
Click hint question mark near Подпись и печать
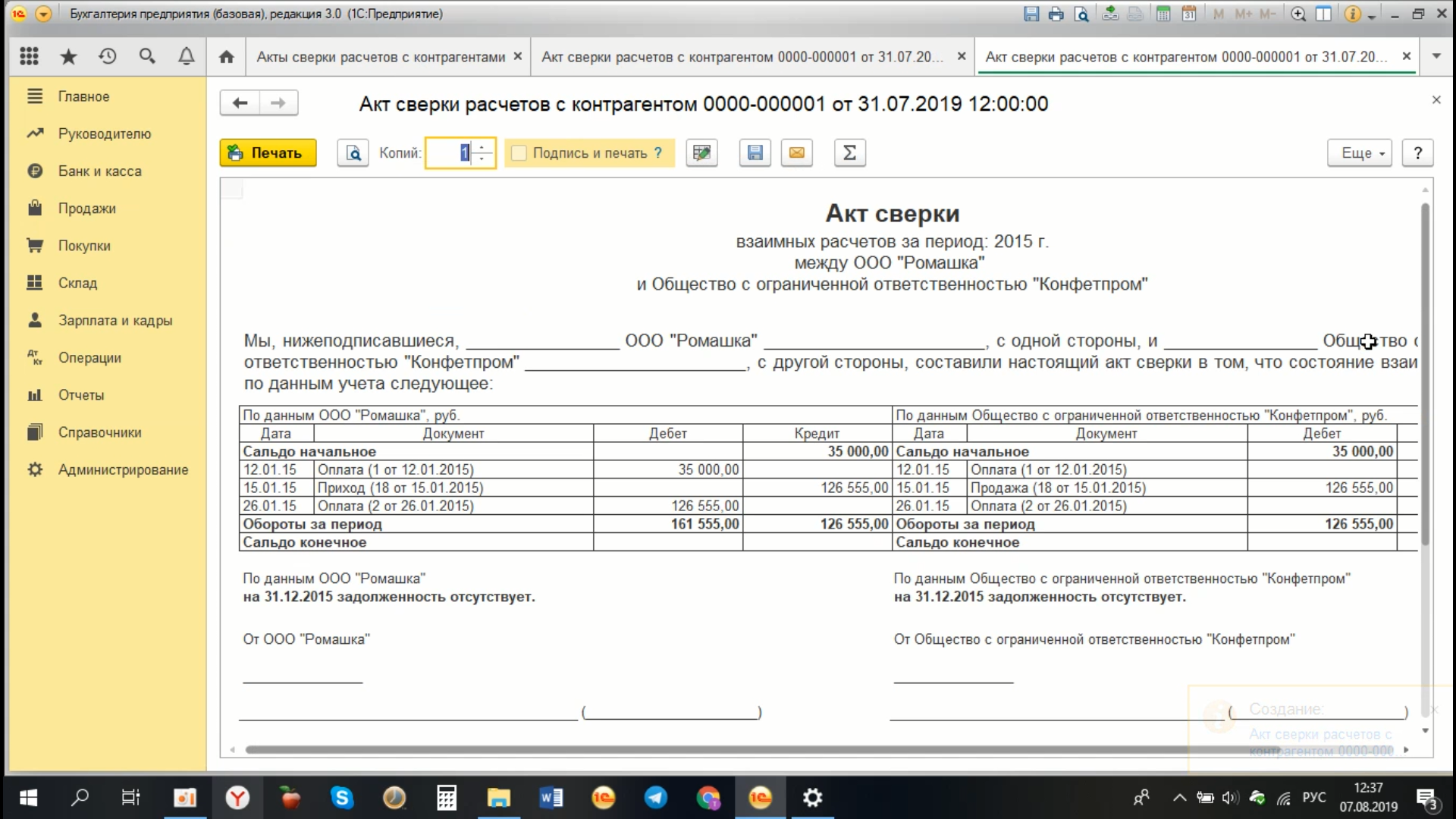658,153
